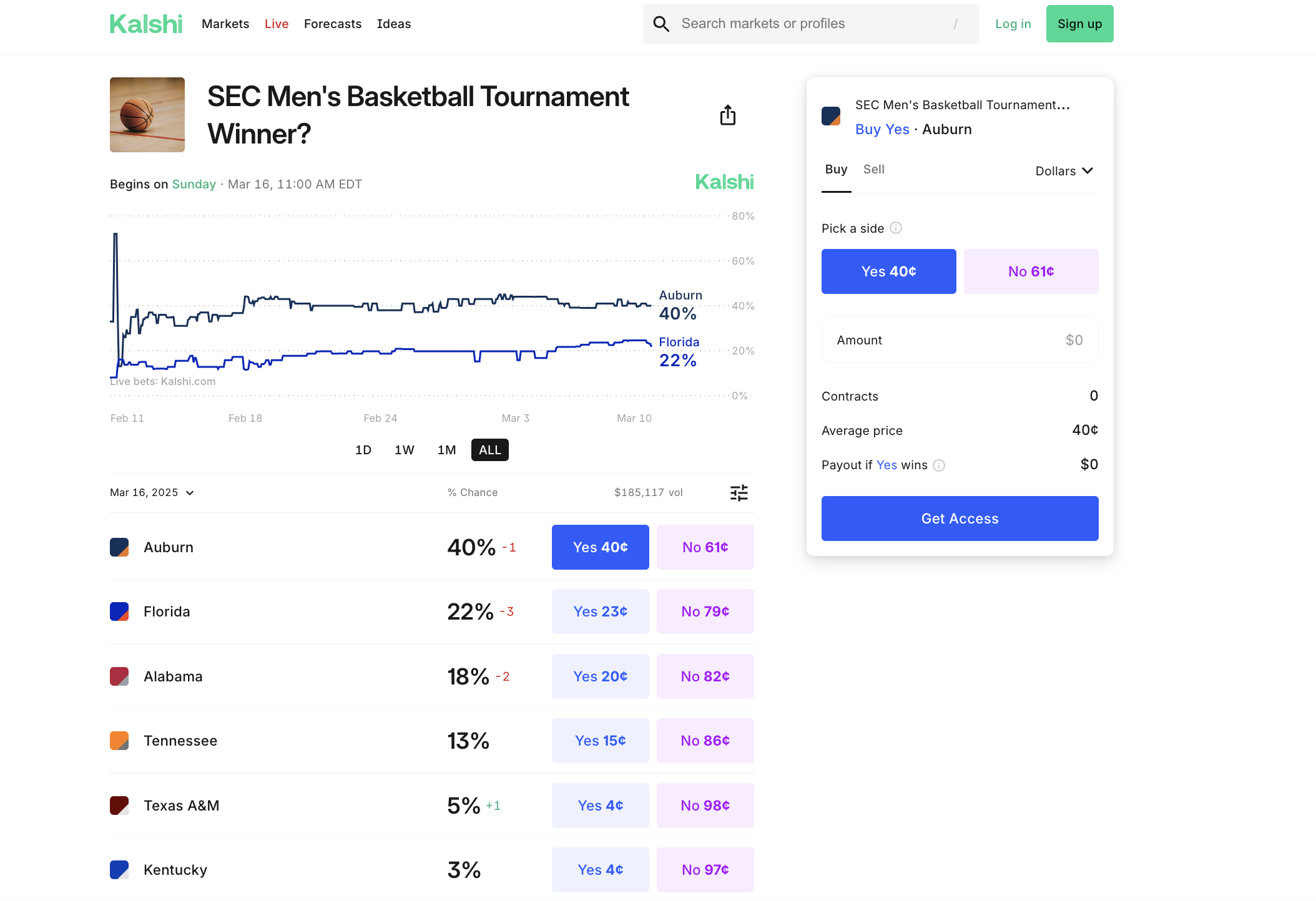Click the share icon beside the title
This screenshot has height=901, width=1316.
click(x=728, y=115)
